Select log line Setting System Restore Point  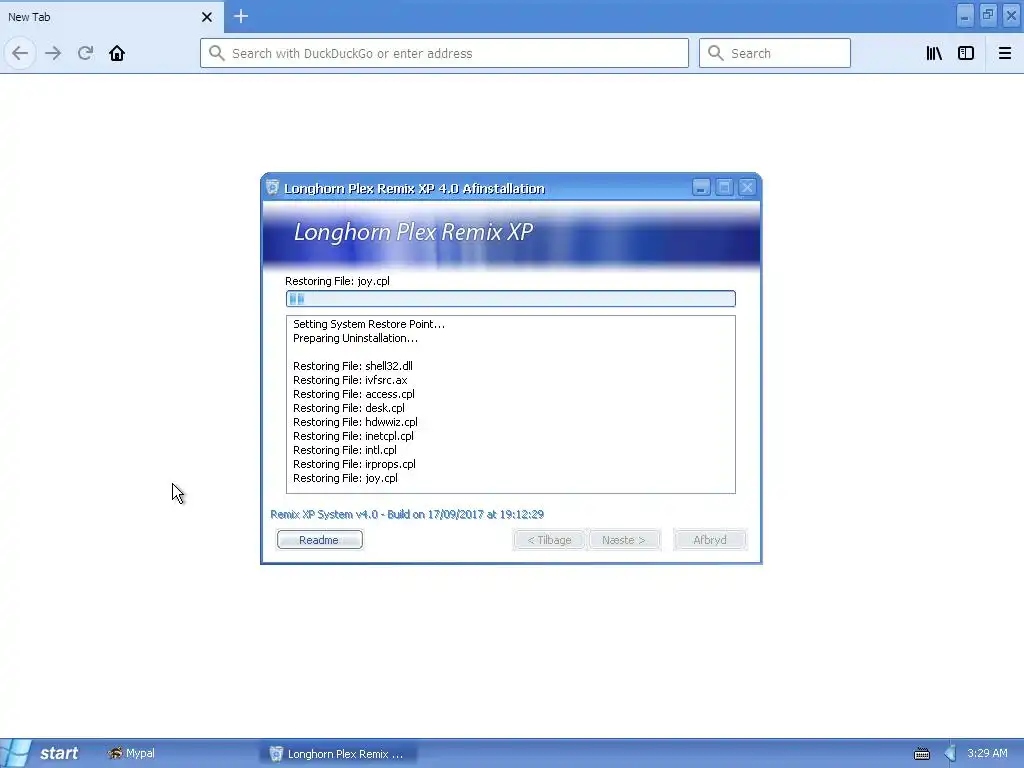click(369, 325)
